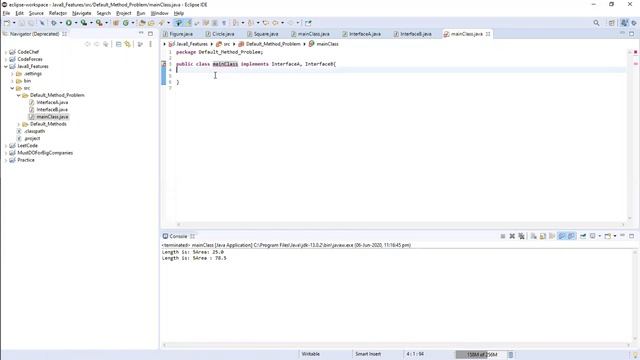This screenshot has width=640, height=360.
Task: Run the program with the green Run icon
Action: point(69,23)
